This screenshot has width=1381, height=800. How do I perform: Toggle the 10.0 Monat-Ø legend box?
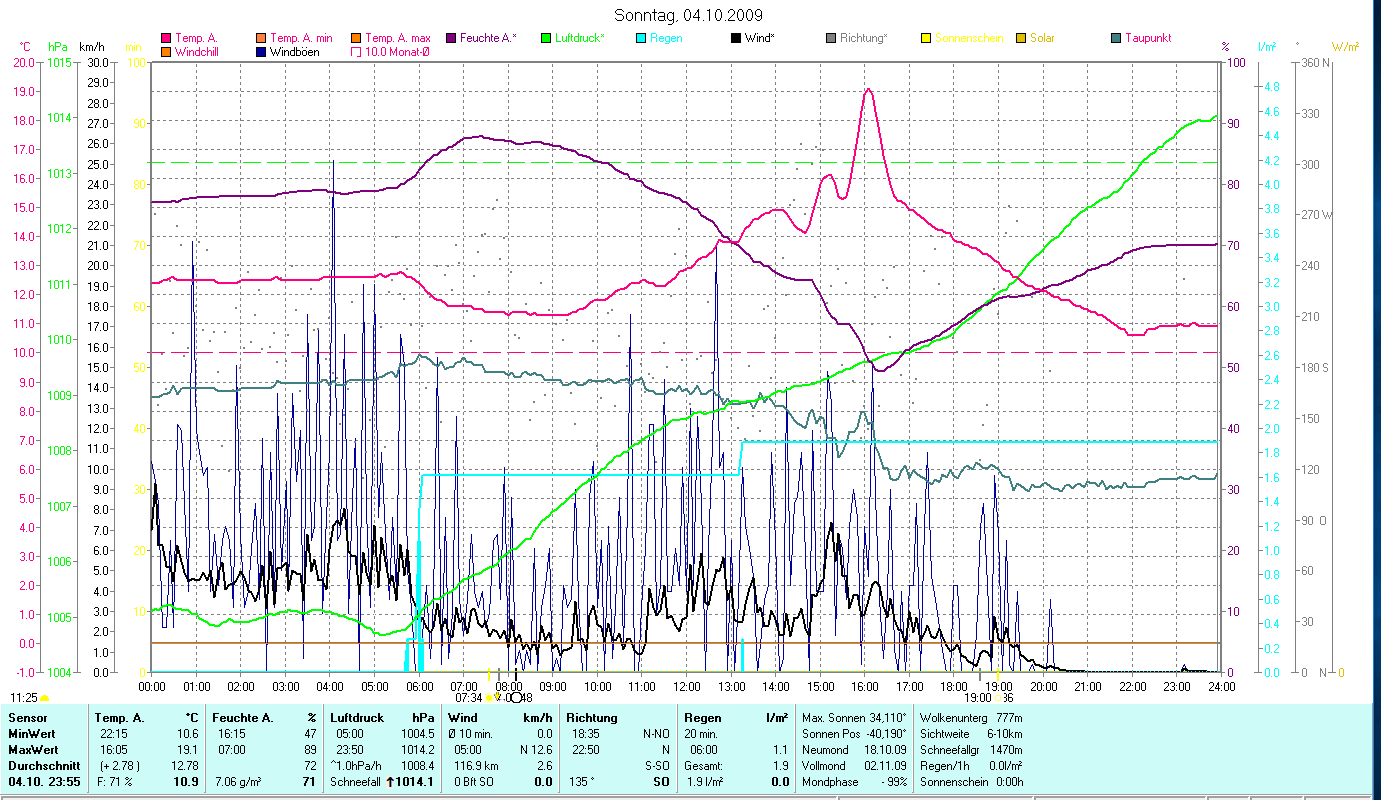(356, 52)
